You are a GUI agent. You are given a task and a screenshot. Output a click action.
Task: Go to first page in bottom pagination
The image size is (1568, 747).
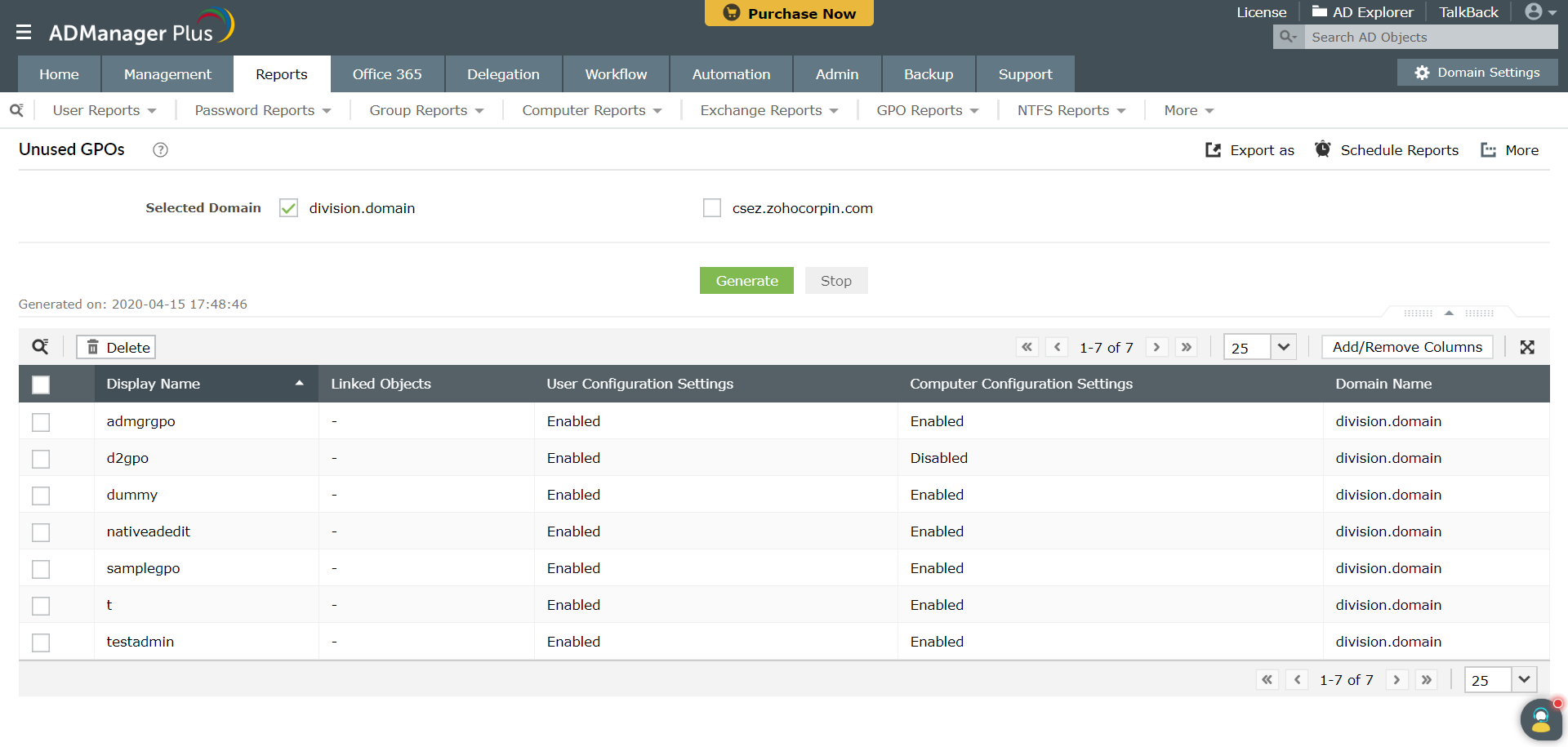(x=1267, y=679)
